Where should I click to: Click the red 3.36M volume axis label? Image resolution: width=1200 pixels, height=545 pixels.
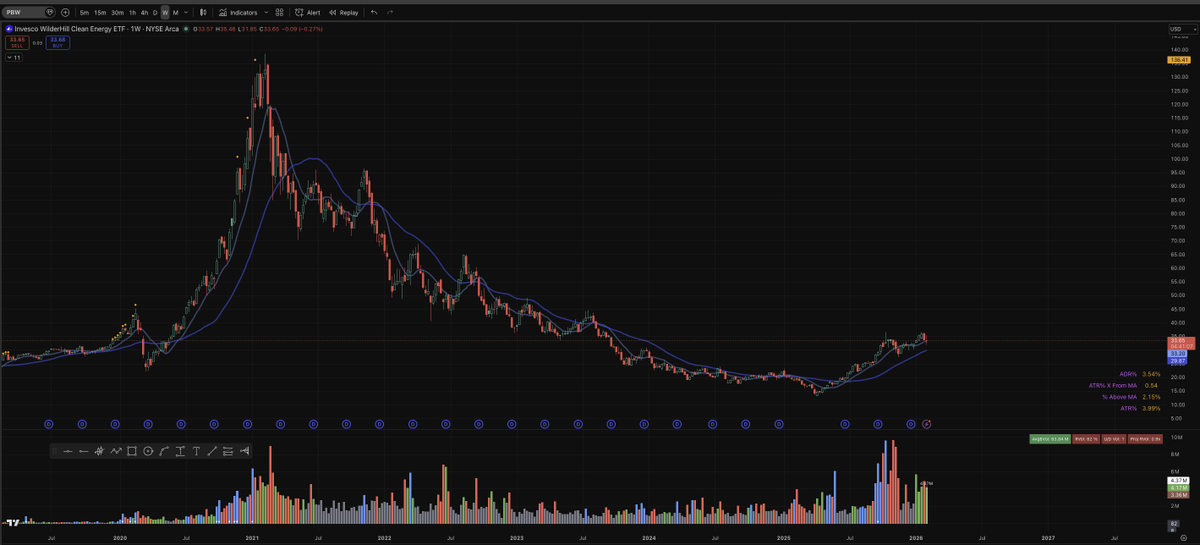tap(1178, 495)
